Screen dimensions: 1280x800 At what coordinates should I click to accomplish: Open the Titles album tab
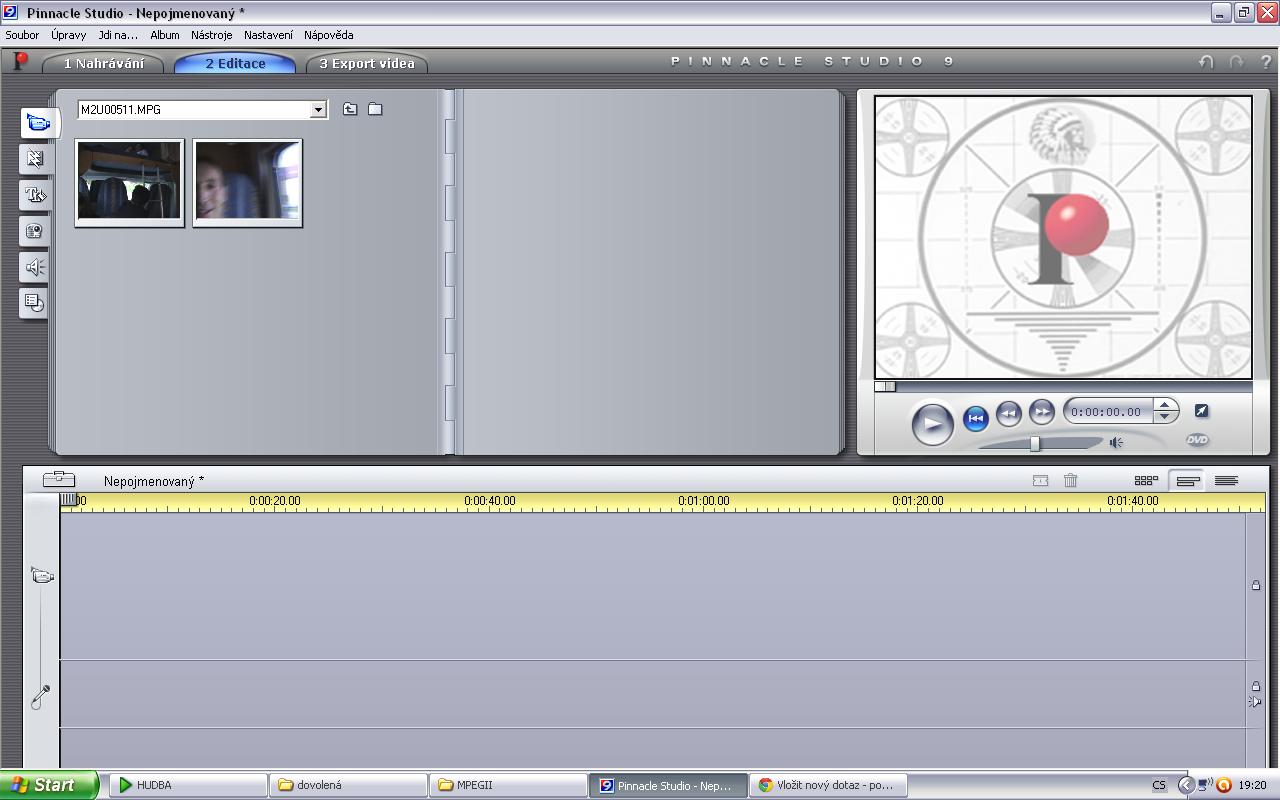coord(35,195)
